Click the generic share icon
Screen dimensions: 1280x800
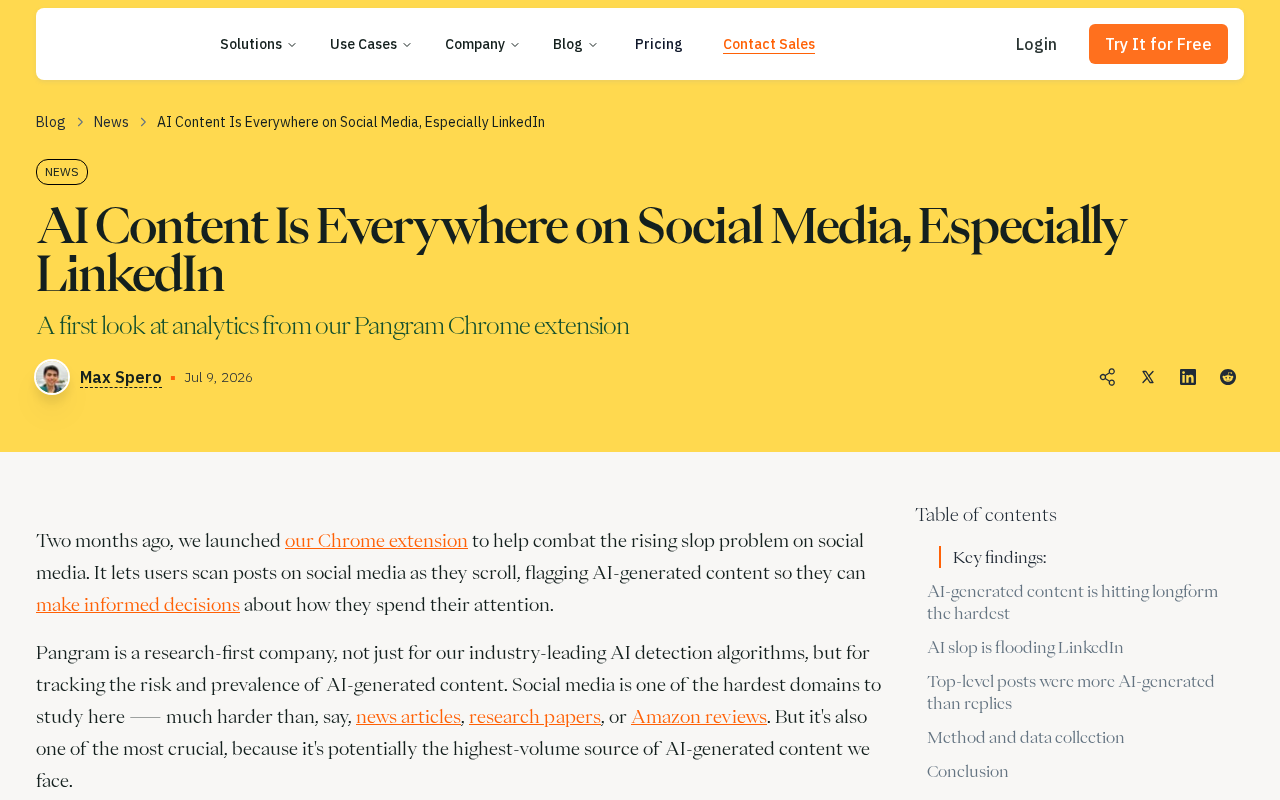(x=1107, y=377)
